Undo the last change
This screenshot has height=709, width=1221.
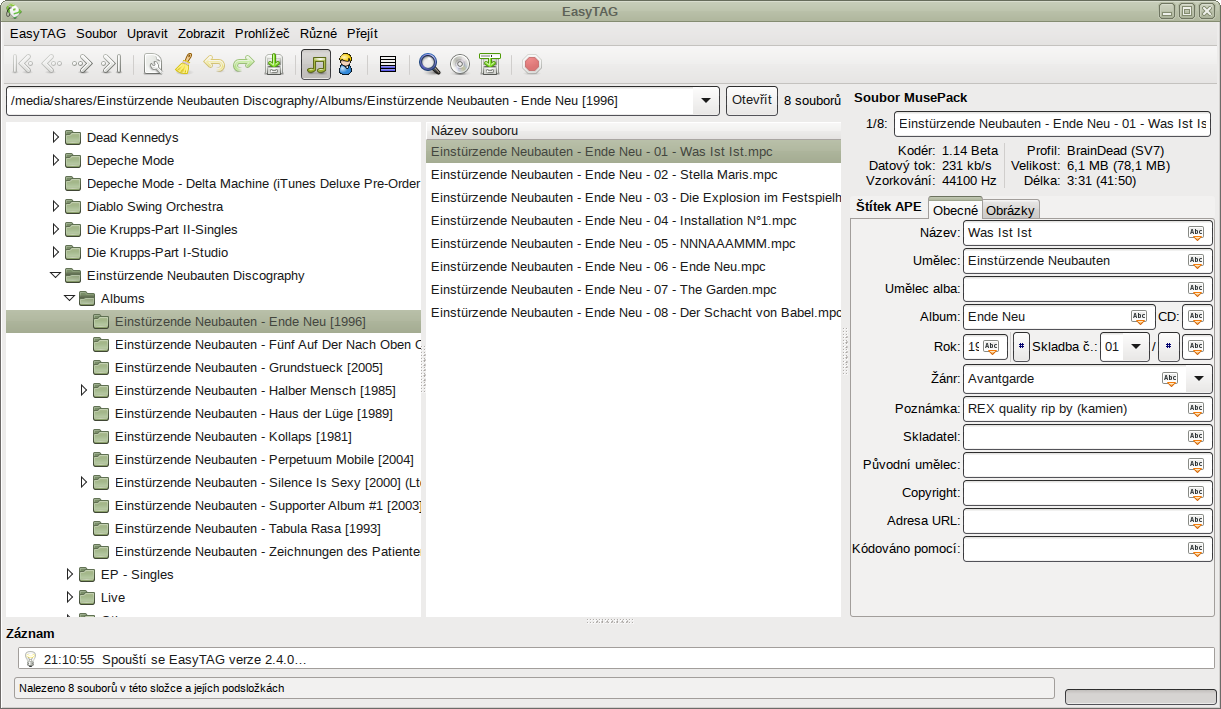(213, 65)
